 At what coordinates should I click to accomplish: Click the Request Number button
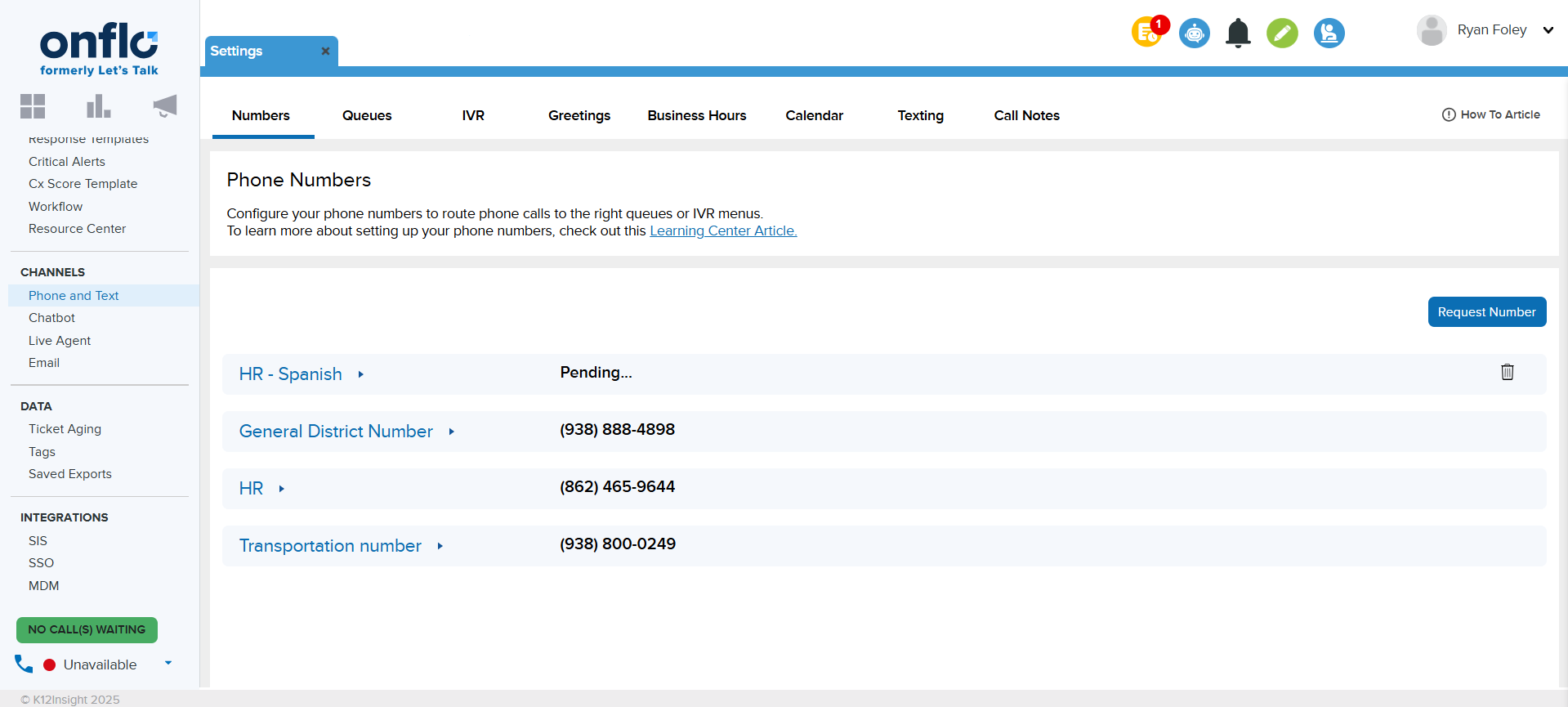point(1486,312)
